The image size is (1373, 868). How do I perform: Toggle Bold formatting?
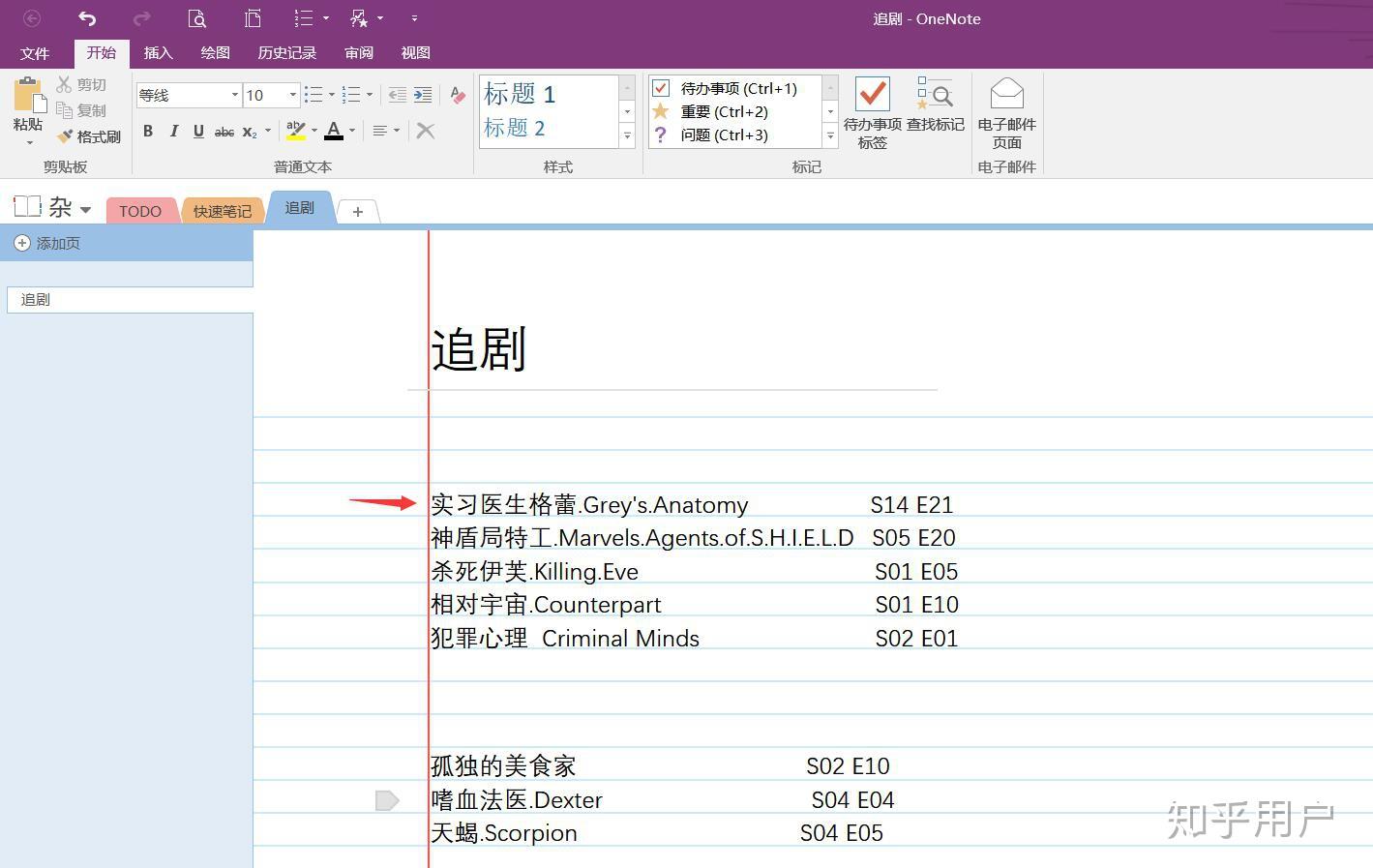click(147, 131)
